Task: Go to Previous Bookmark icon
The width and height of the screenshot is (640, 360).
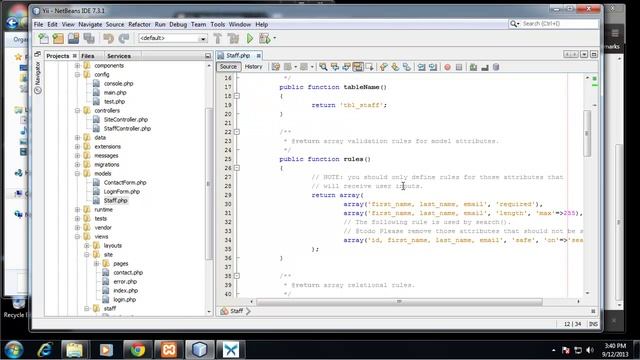Action: (x=383, y=67)
